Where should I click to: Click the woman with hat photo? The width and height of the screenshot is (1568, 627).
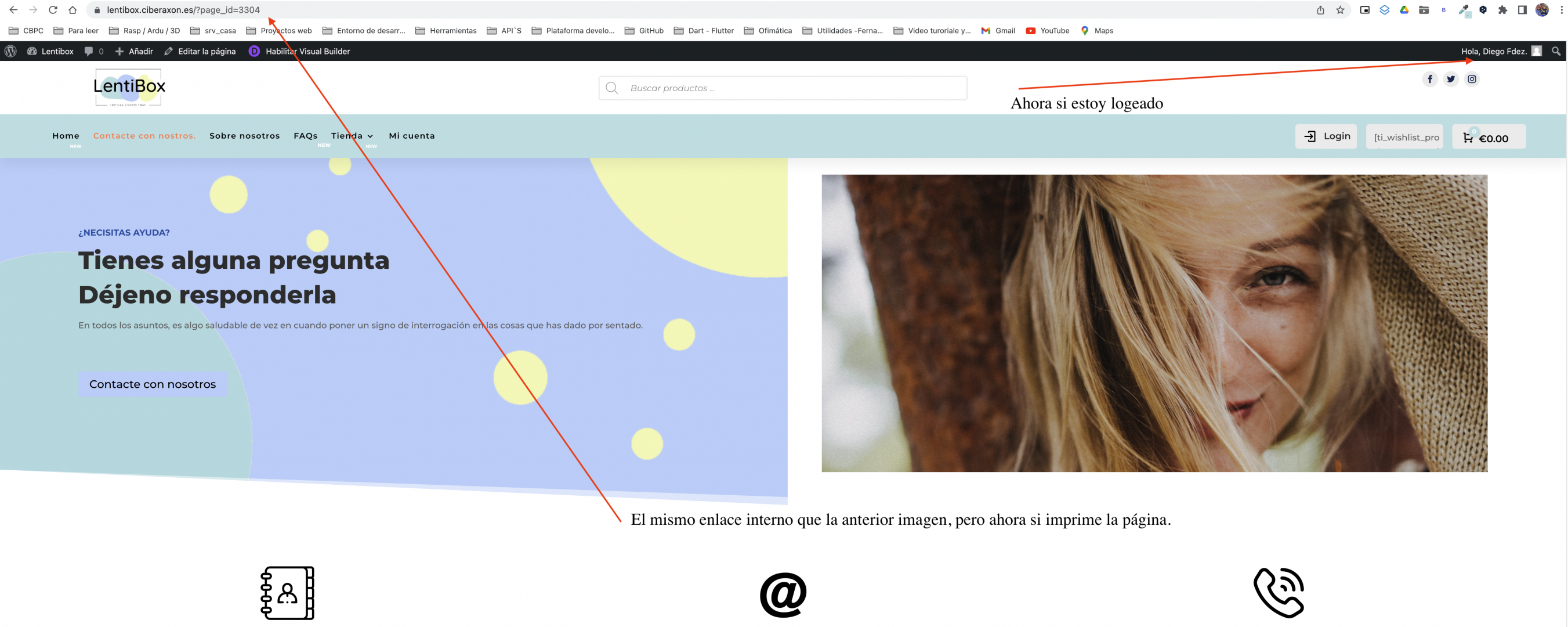(1154, 323)
